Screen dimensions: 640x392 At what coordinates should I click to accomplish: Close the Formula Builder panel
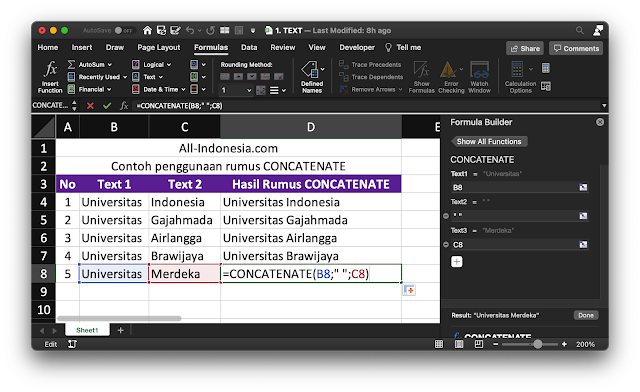click(x=600, y=122)
